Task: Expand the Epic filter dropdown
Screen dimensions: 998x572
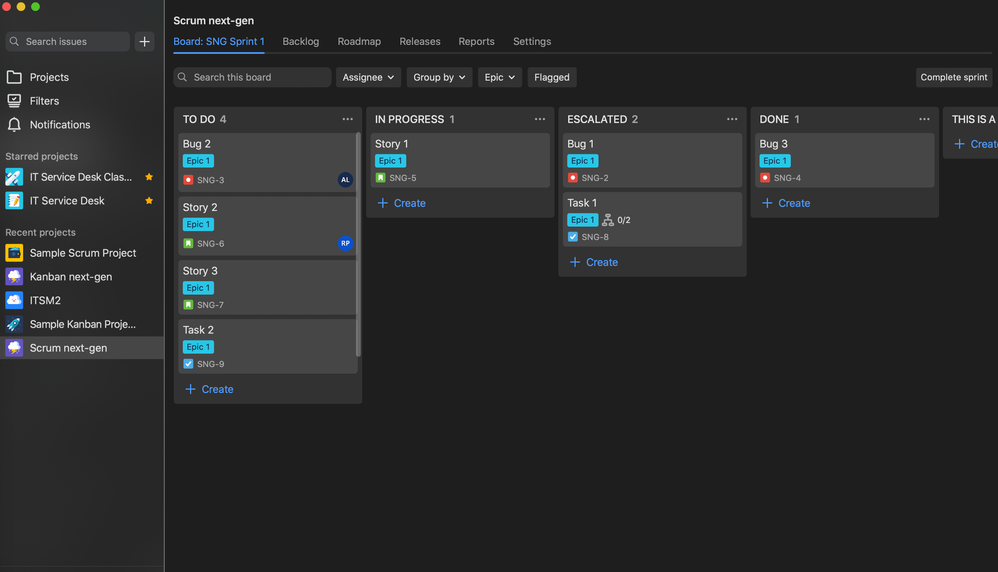Action: click(x=500, y=77)
